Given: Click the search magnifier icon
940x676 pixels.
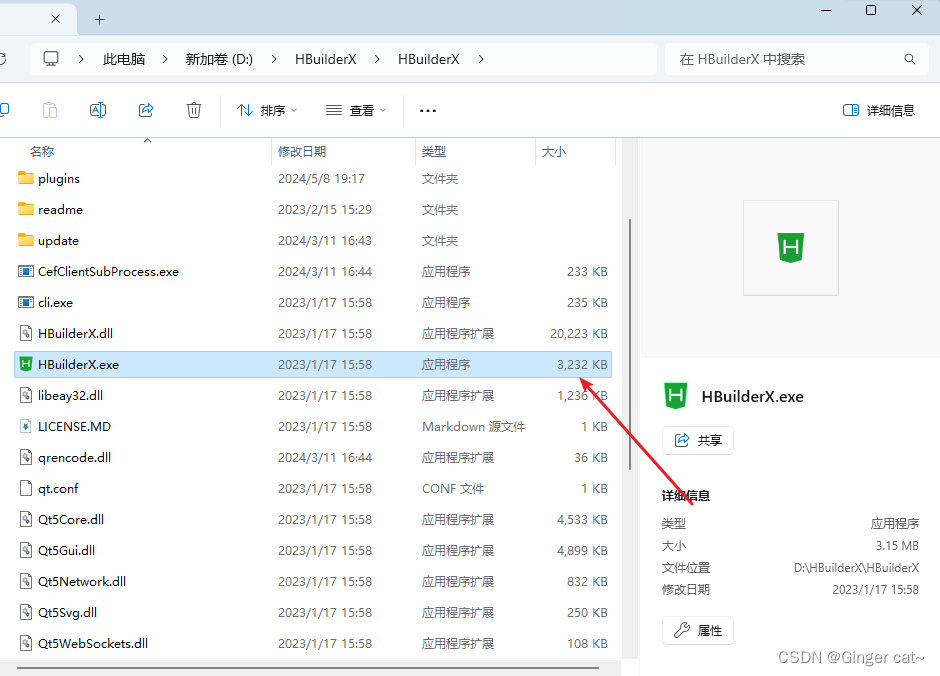Looking at the screenshot, I should (909, 59).
